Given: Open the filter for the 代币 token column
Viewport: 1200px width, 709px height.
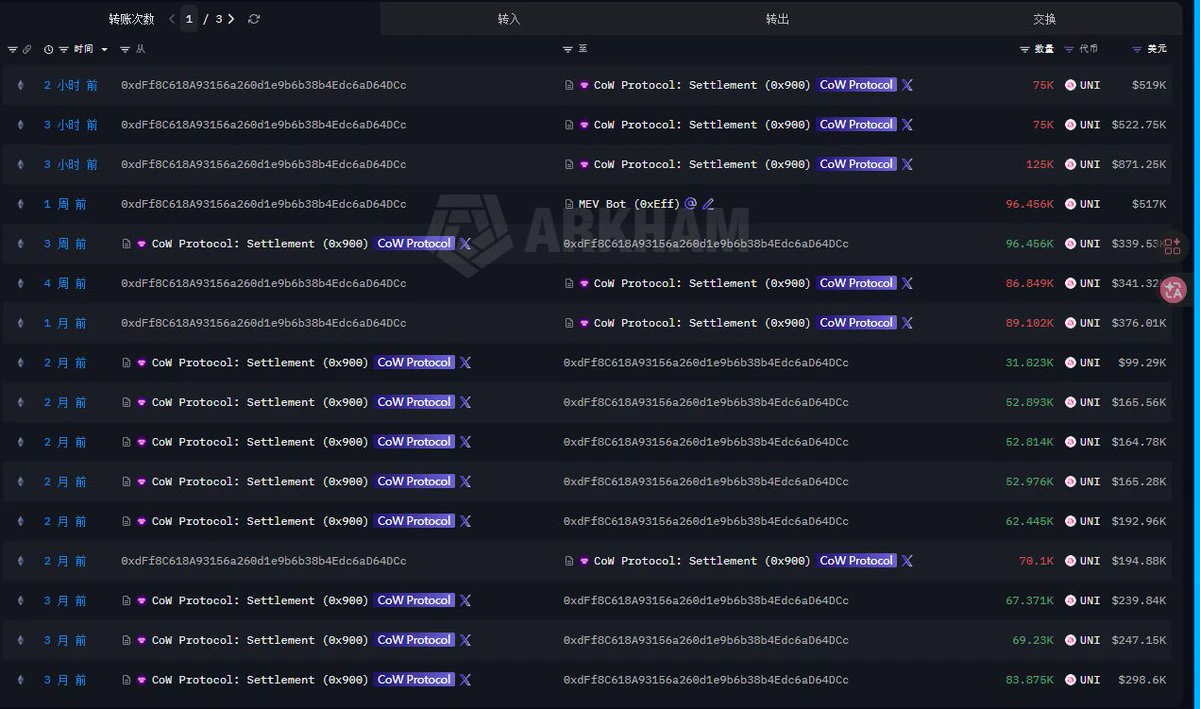Looking at the screenshot, I should [x=1071, y=49].
